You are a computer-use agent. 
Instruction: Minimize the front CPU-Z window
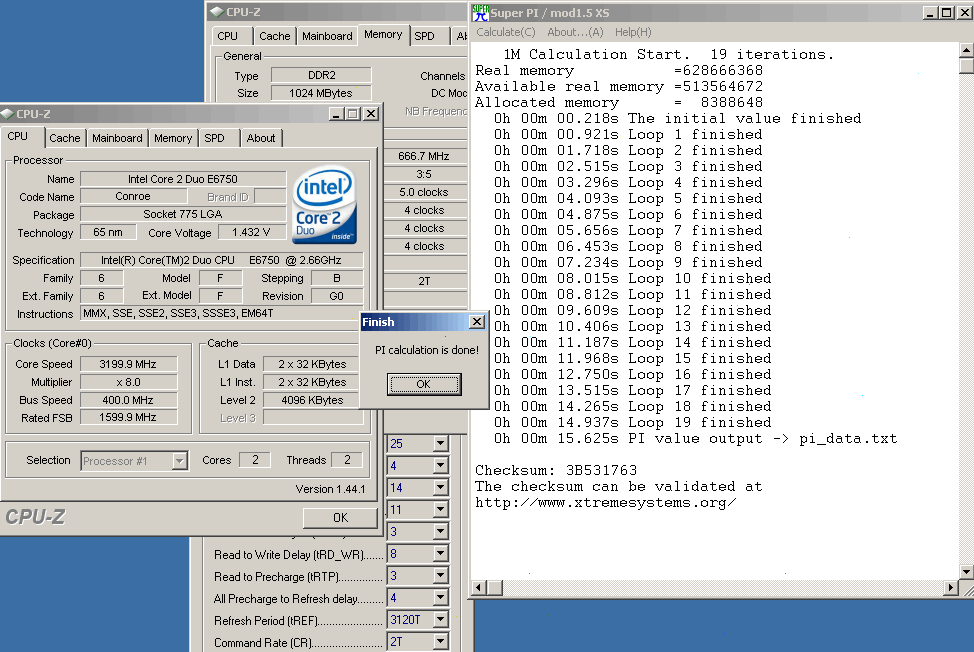pyautogui.click(x=336, y=114)
